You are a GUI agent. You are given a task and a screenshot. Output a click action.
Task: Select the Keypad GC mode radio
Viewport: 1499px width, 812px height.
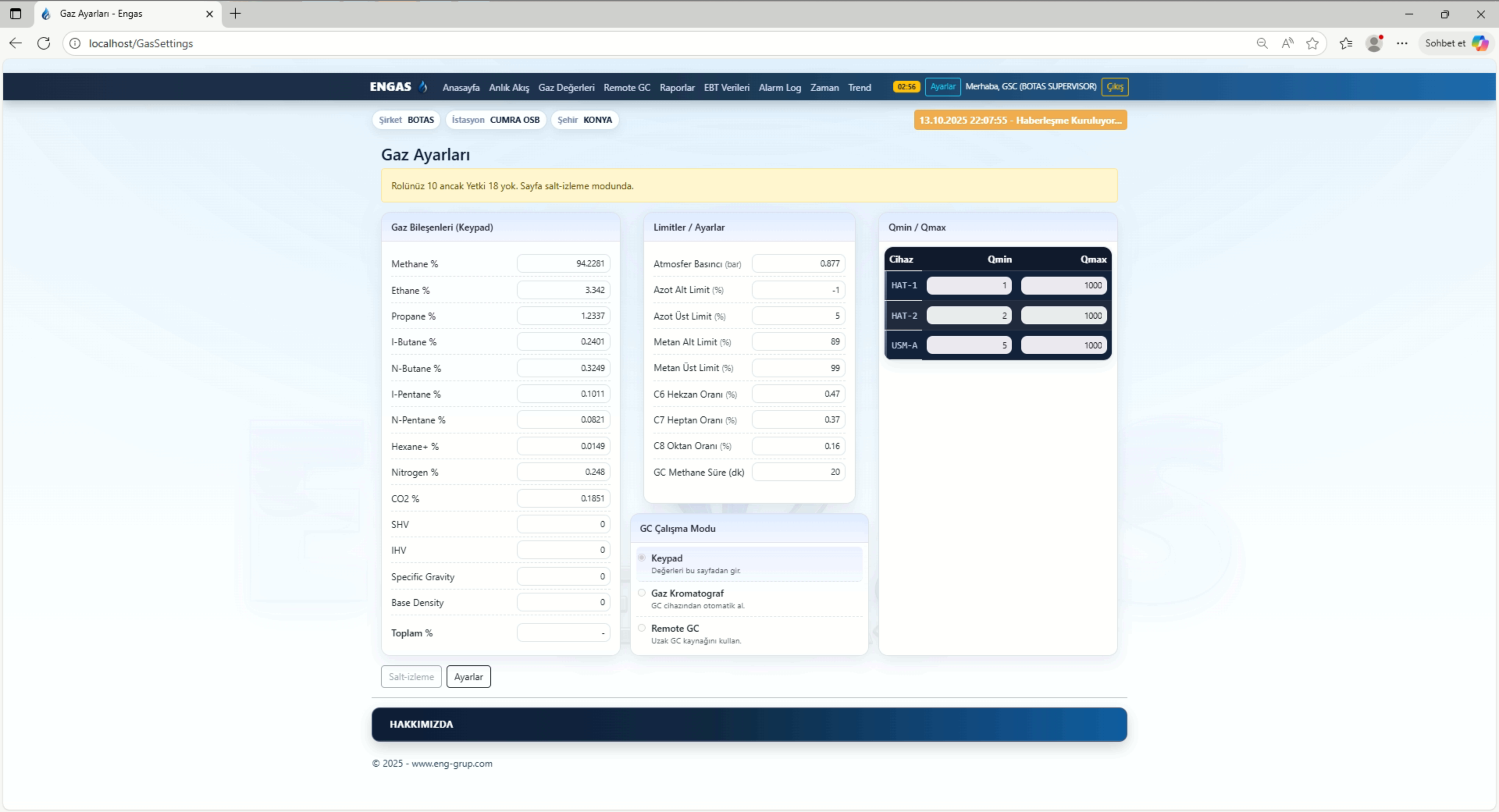(642, 558)
